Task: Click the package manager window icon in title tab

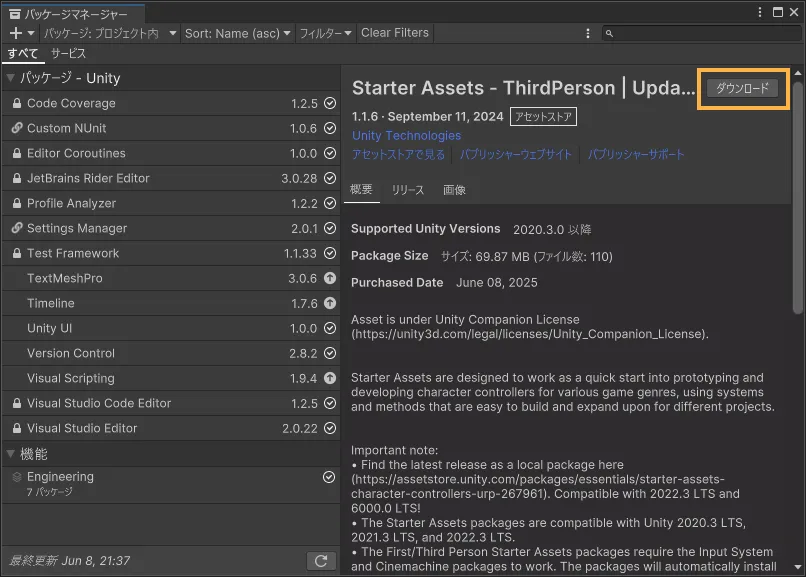Action: click(x=15, y=14)
